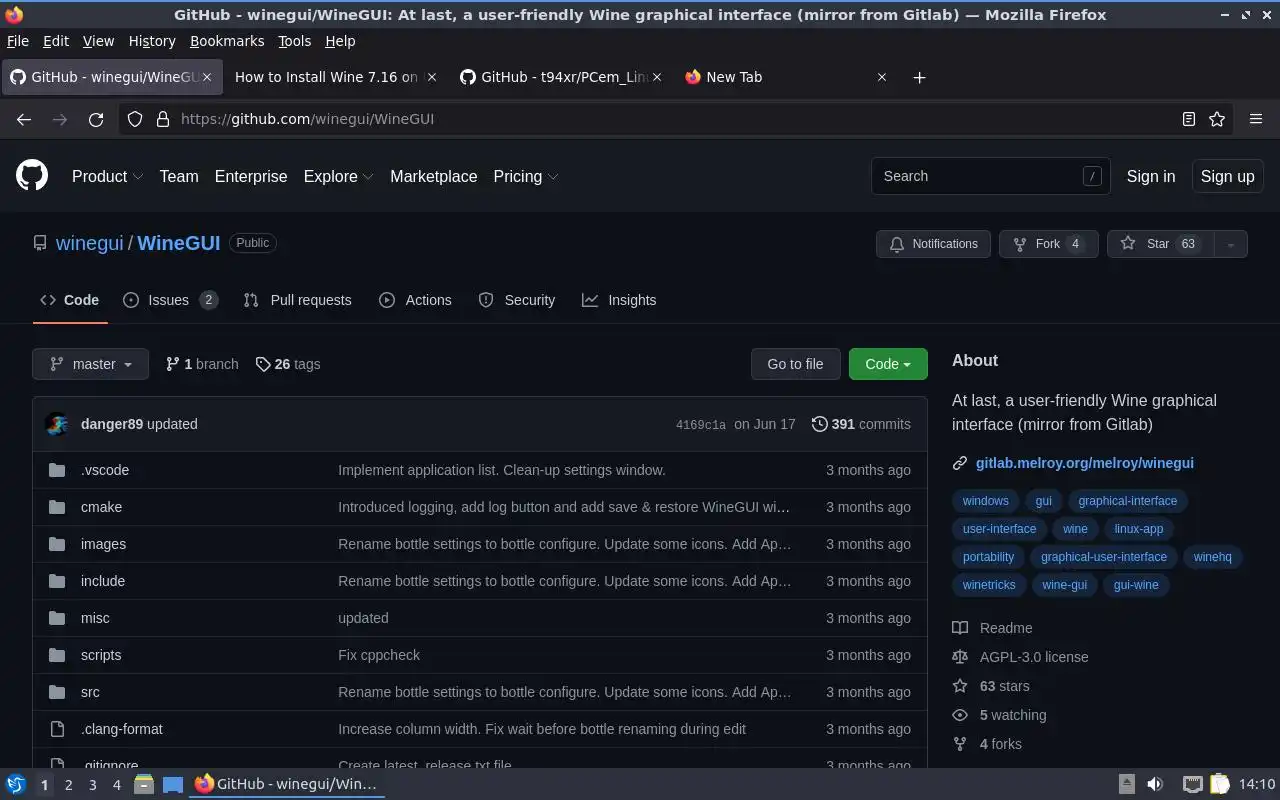Screen dimensions: 1280x800
Task: Switch to workspace 2 on taskbar
Action: coord(68,785)
